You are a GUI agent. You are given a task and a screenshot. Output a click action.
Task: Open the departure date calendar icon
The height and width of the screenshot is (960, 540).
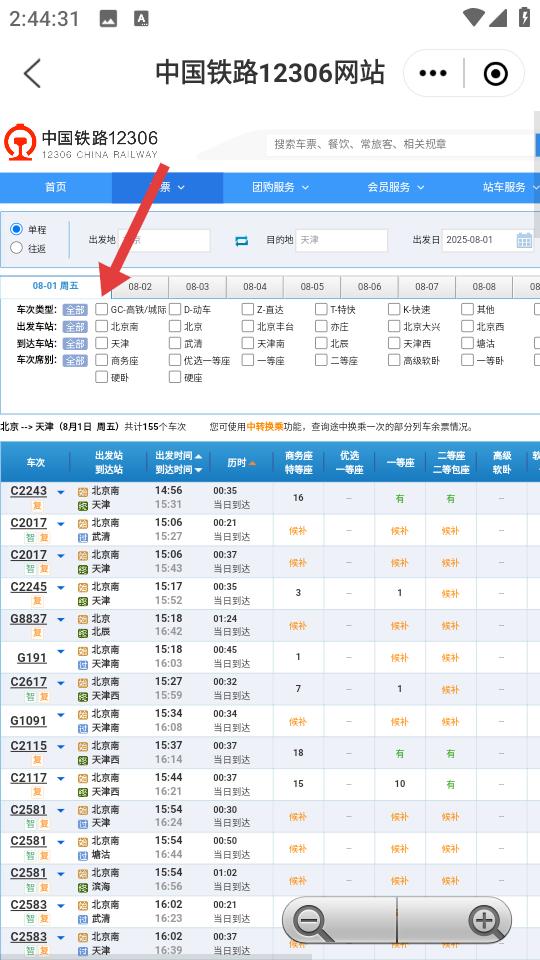(524, 240)
